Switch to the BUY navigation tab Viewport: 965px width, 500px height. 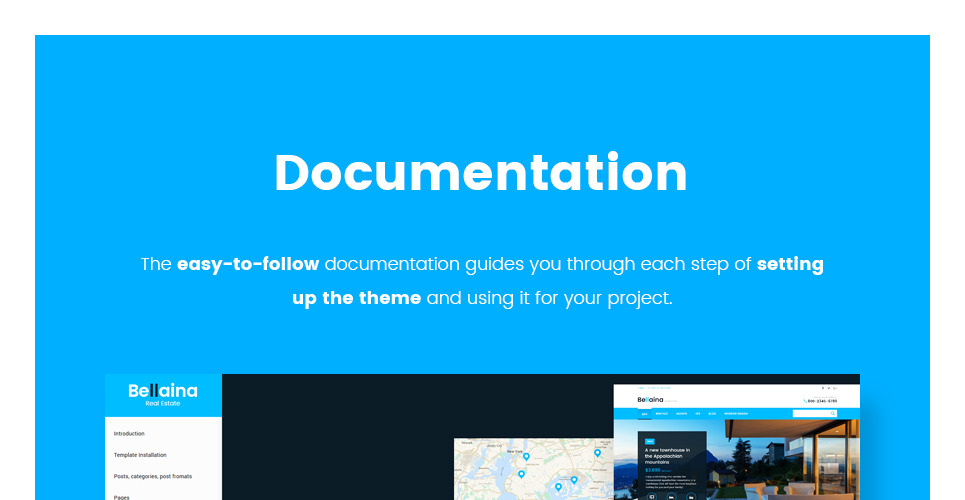[x=645, y=413]
